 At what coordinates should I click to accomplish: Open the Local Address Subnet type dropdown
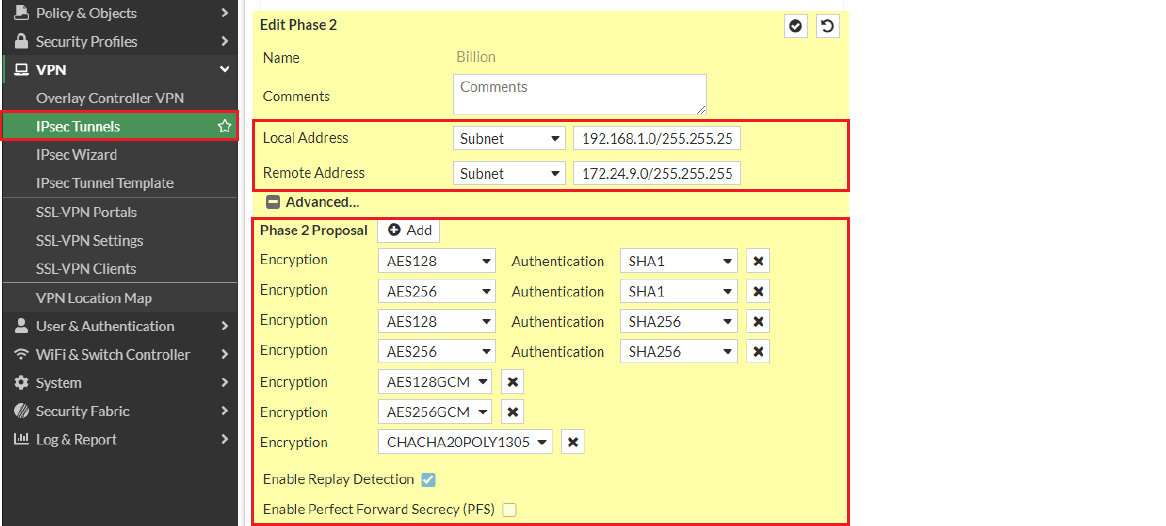(x=509, y=139)
